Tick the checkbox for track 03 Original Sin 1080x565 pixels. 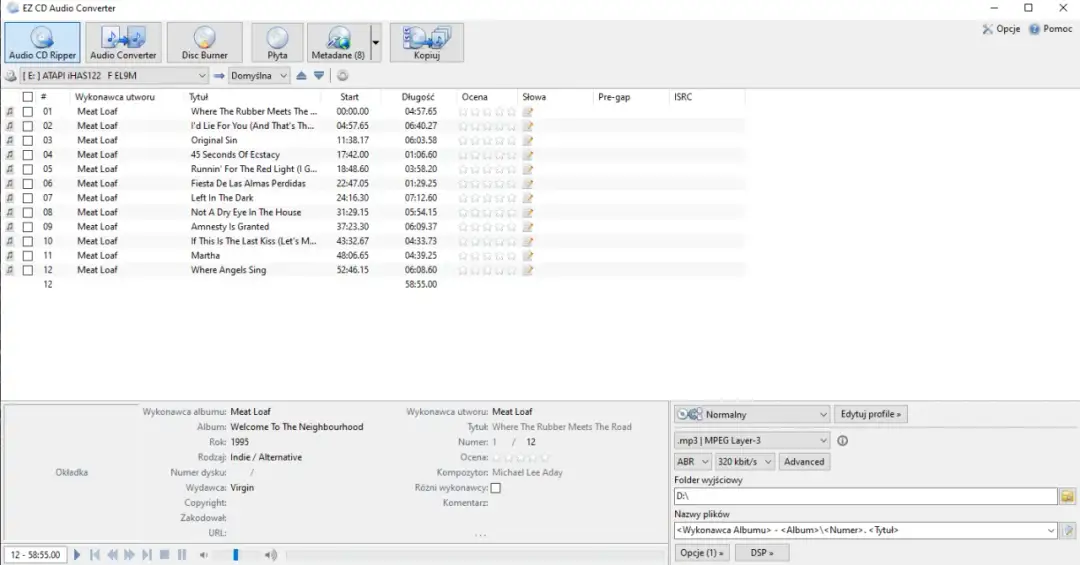28,141
